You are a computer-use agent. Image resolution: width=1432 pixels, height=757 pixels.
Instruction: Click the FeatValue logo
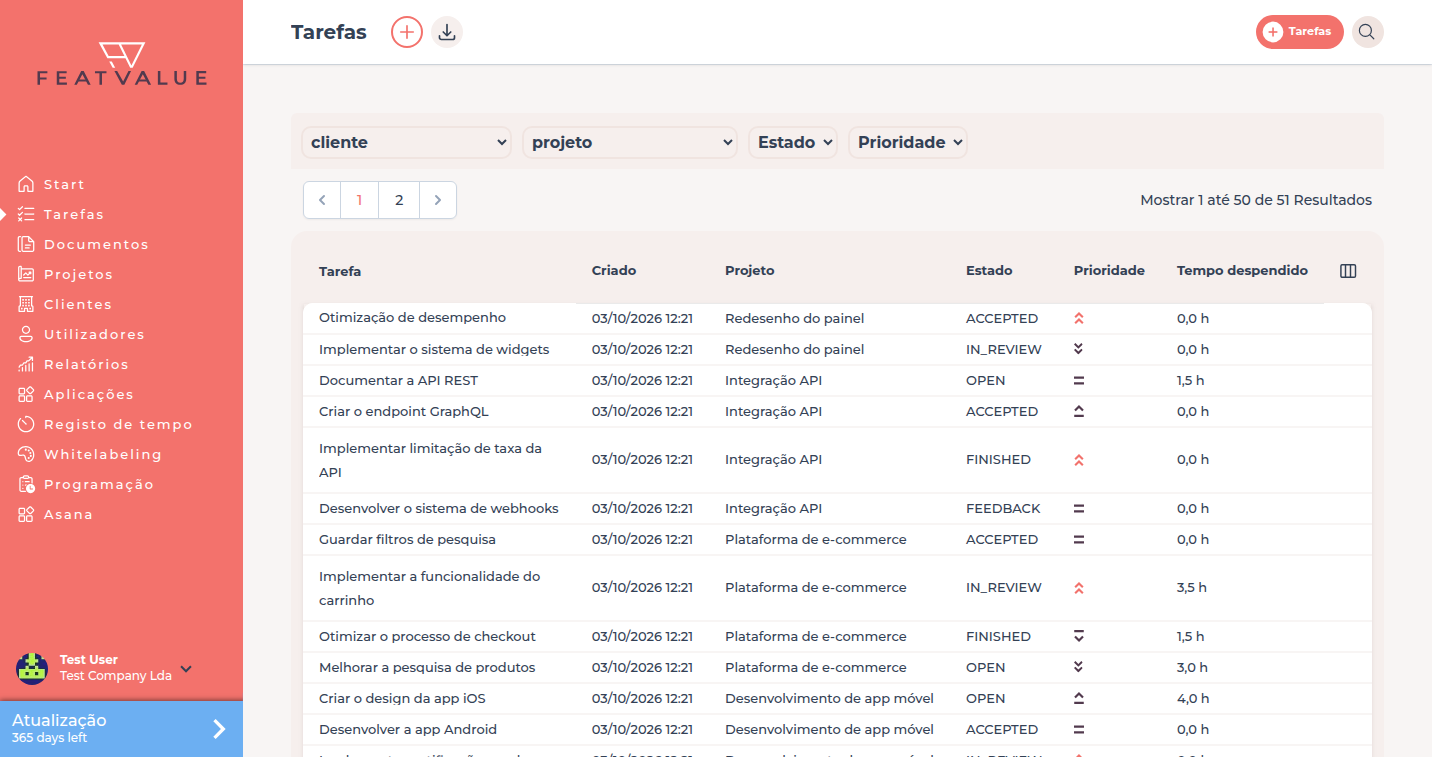click(x=122, y=64)
